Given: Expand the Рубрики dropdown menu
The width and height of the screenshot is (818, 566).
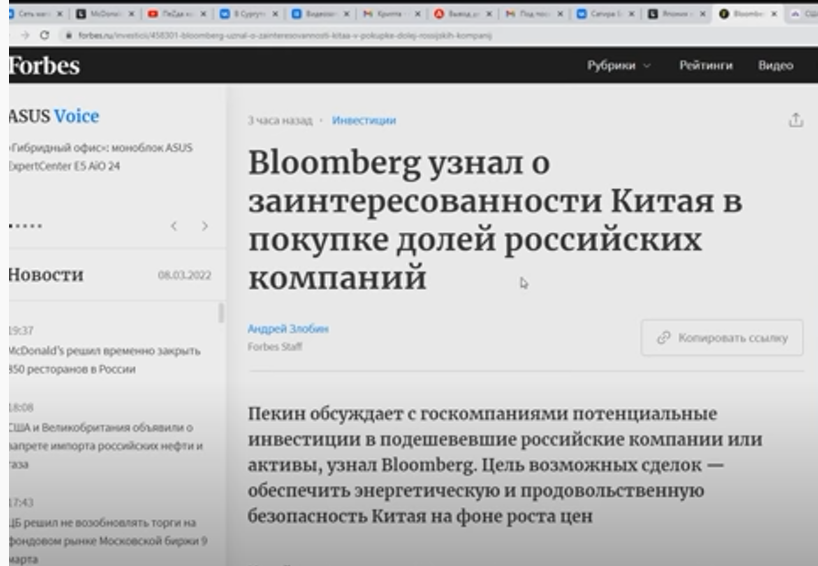Looking at the screenshot, I should tap(618, 66).
